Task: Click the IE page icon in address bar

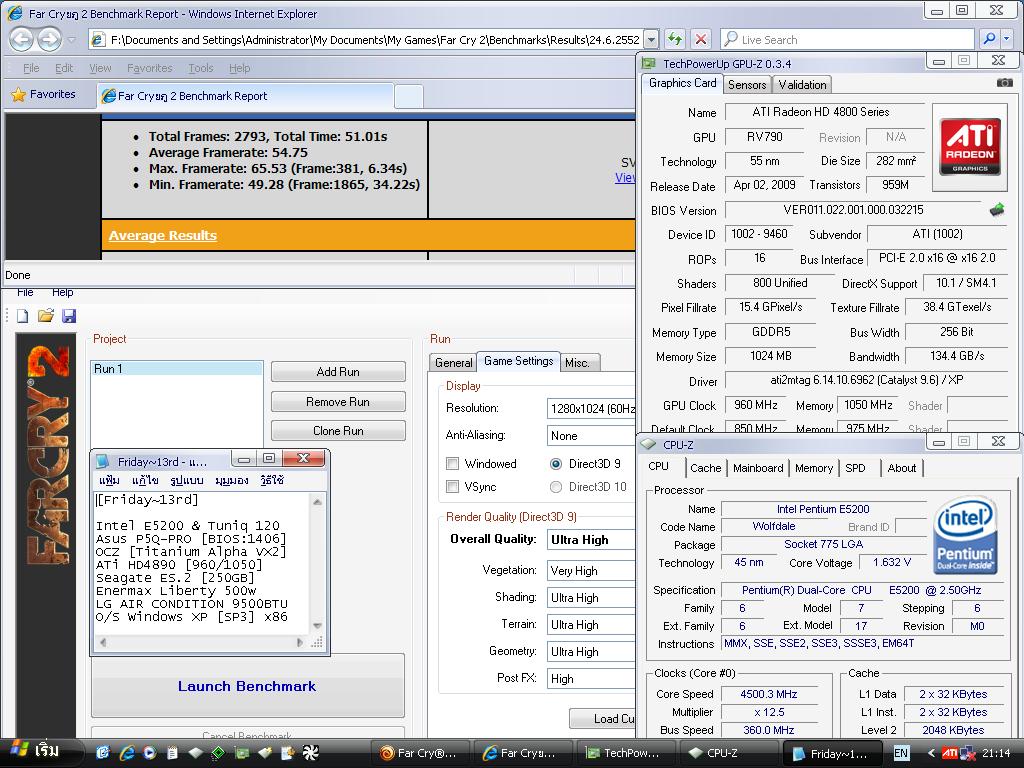Action: tap(99, 40)
